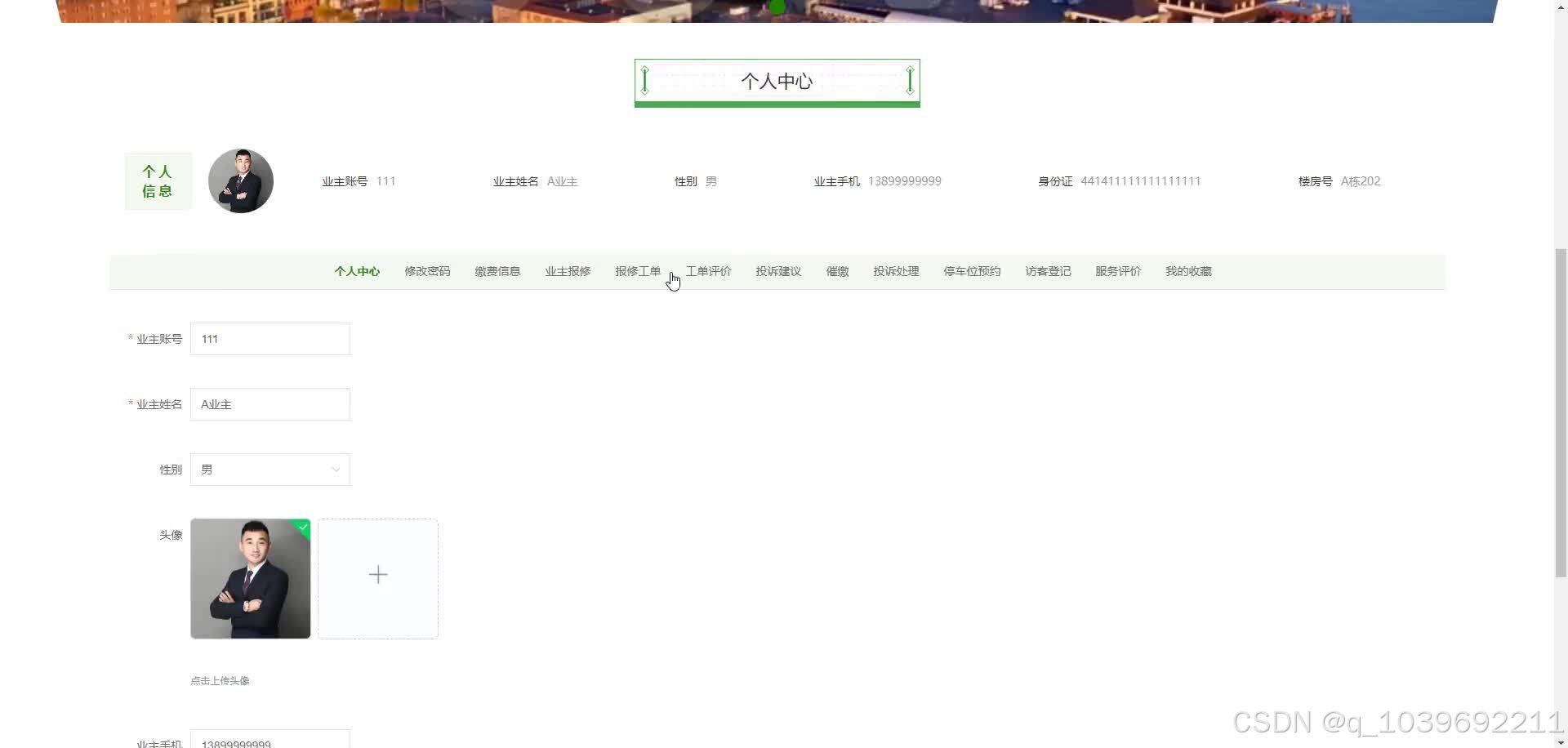Click the ID number 441411111111111111

[1141, 181]
